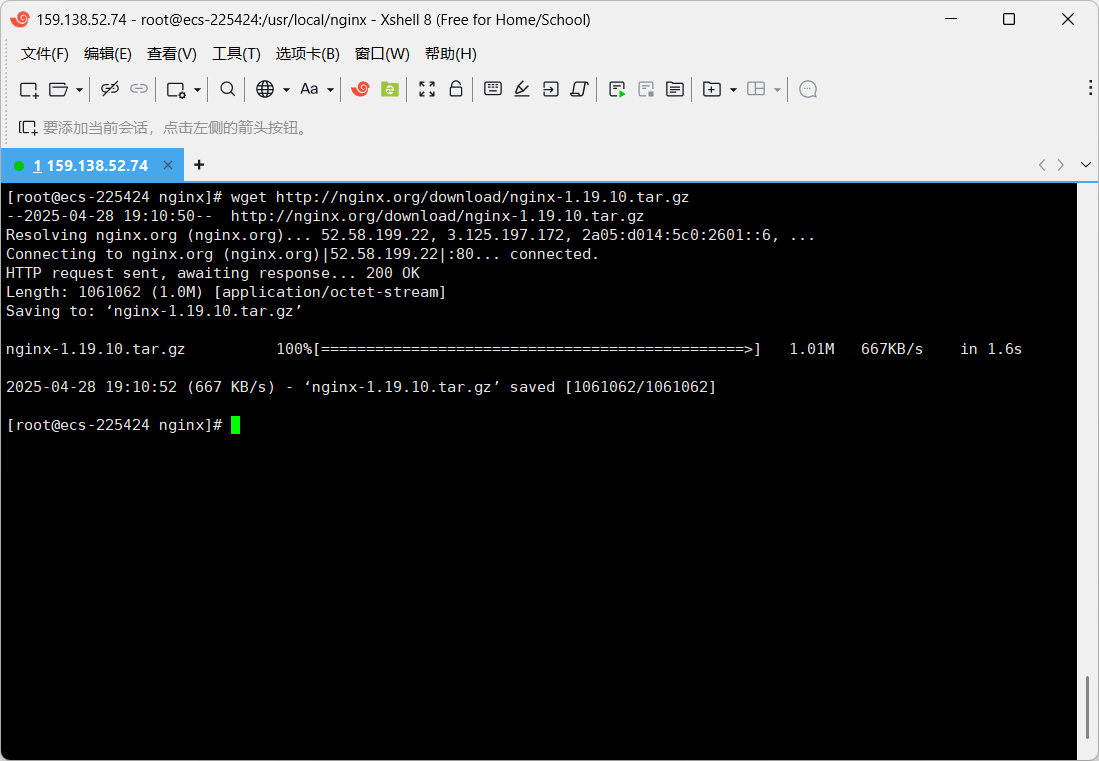This screenshot has width=1099, height=761.
Task: Click the 100% download progress bar line
Action: [x=514, y=349]
